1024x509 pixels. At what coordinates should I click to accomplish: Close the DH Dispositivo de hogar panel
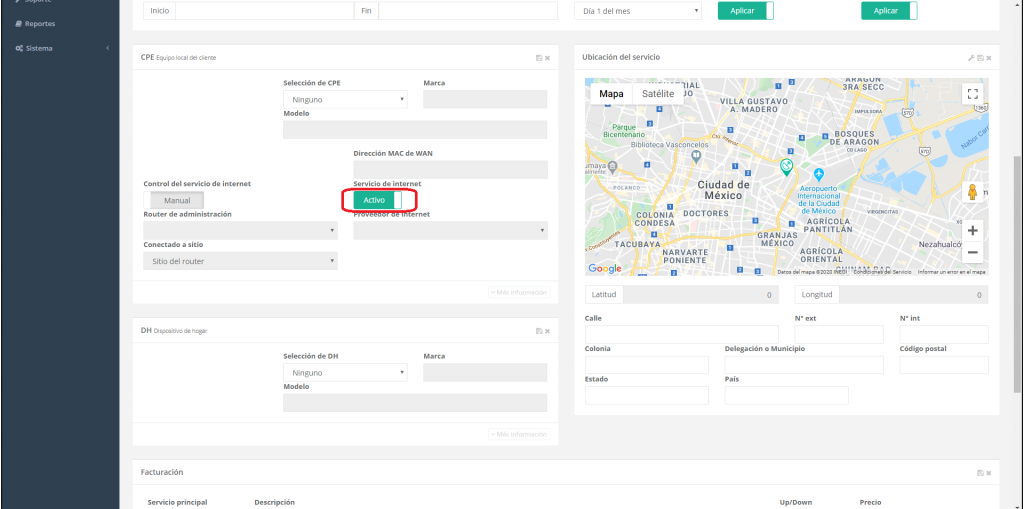tap(548, 331)
